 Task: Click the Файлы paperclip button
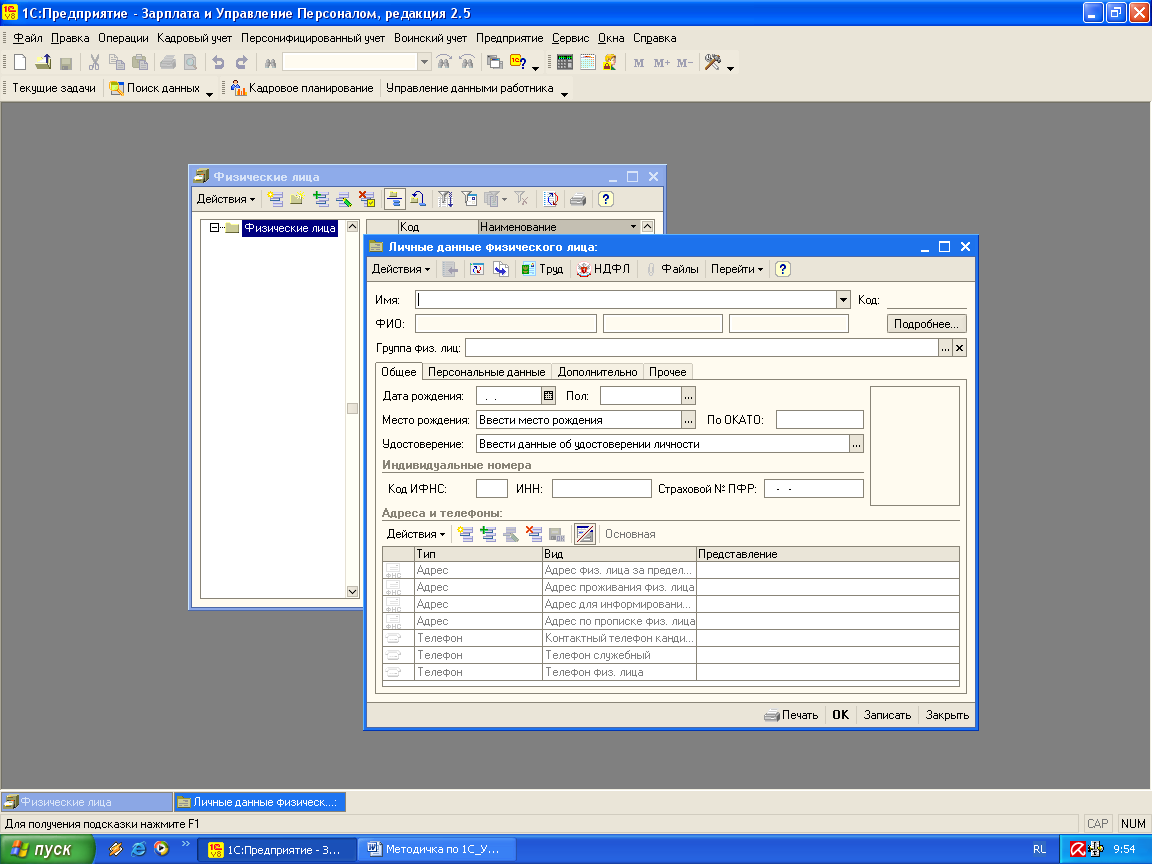tap(672, 269)
